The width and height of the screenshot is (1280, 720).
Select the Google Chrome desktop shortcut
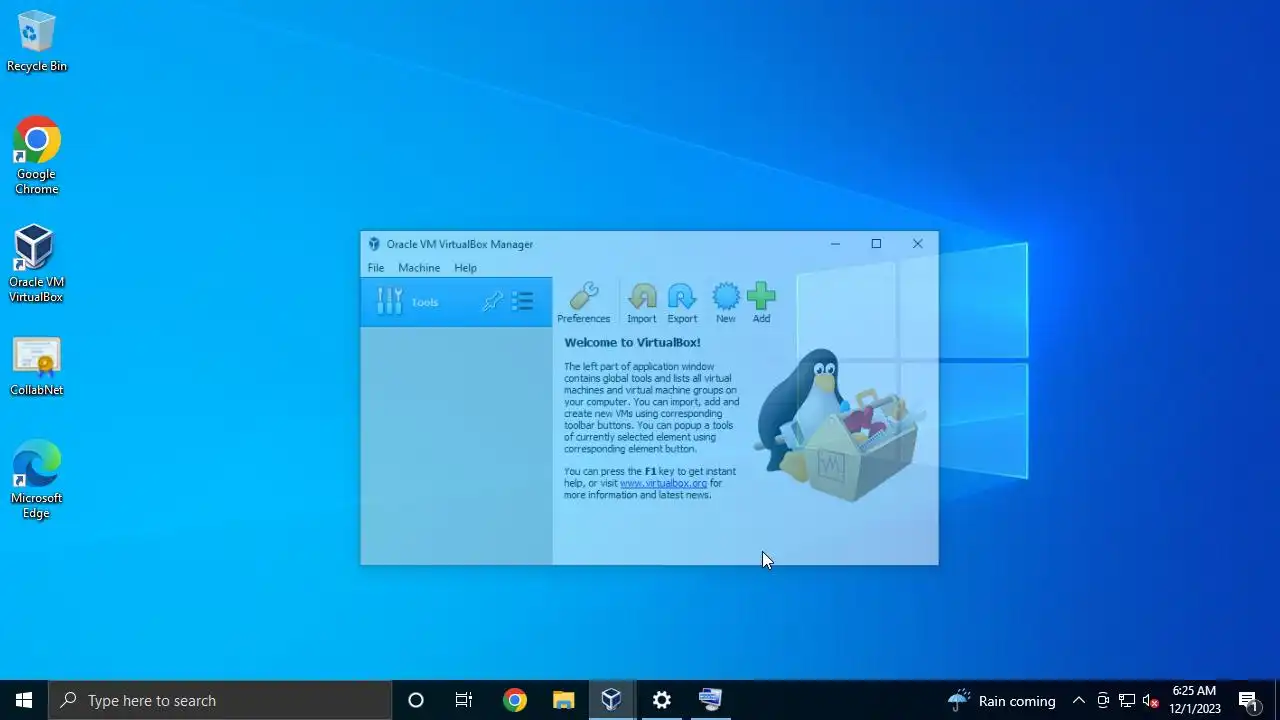click(x=37, y=156)
